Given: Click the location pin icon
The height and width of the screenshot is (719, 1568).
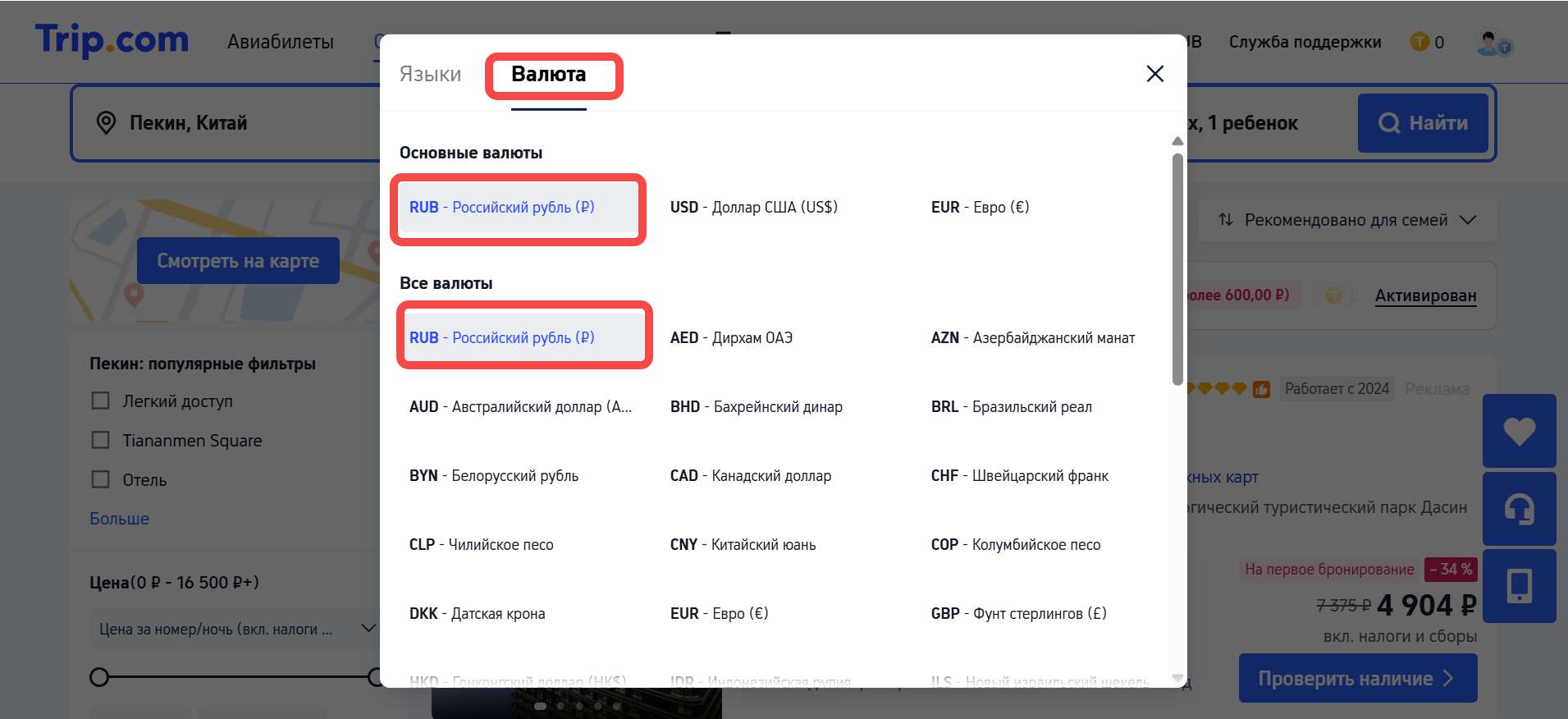Looking at the screenshot, I should 106,123.
